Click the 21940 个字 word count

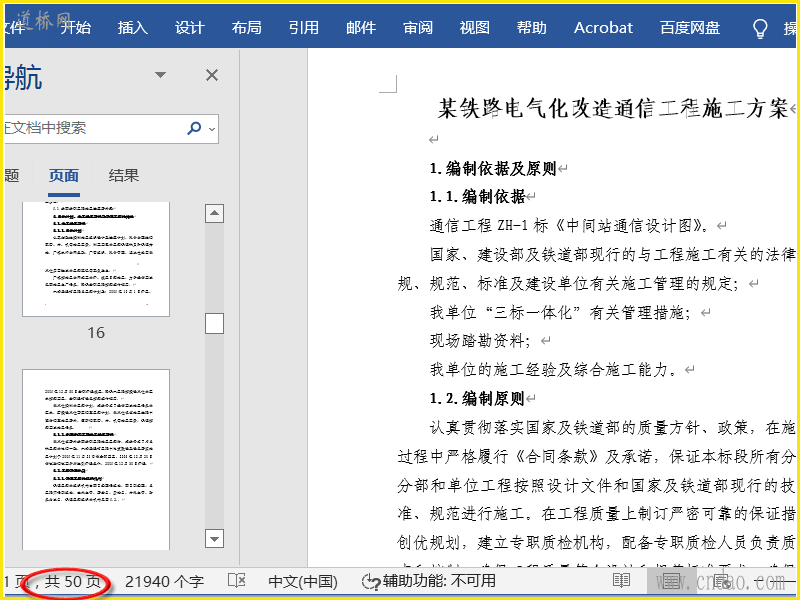pos(164,581)
